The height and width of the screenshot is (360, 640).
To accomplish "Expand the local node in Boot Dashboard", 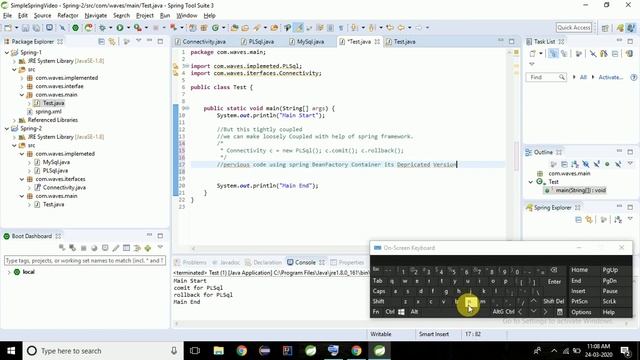I will [9, 272].
